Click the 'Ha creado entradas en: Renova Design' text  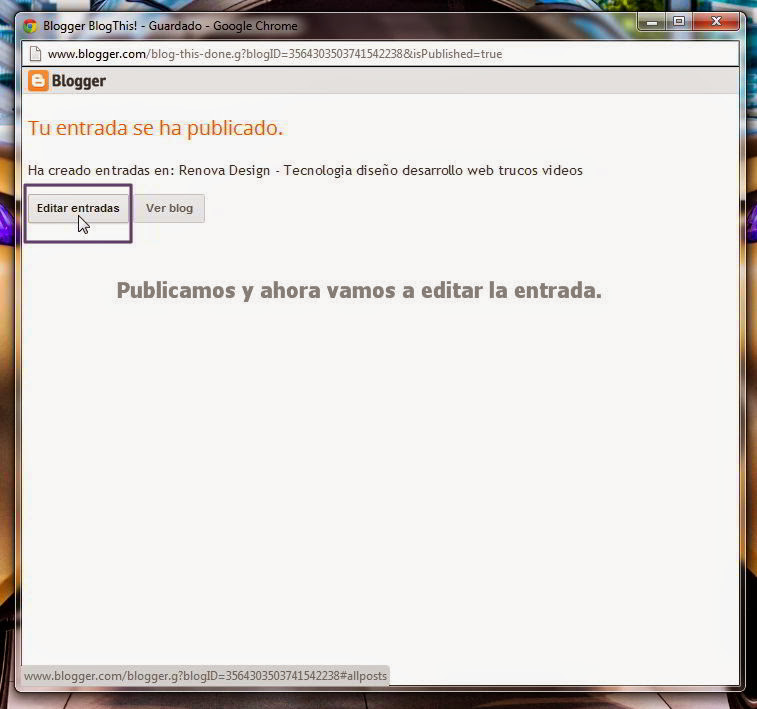[149, 170]
